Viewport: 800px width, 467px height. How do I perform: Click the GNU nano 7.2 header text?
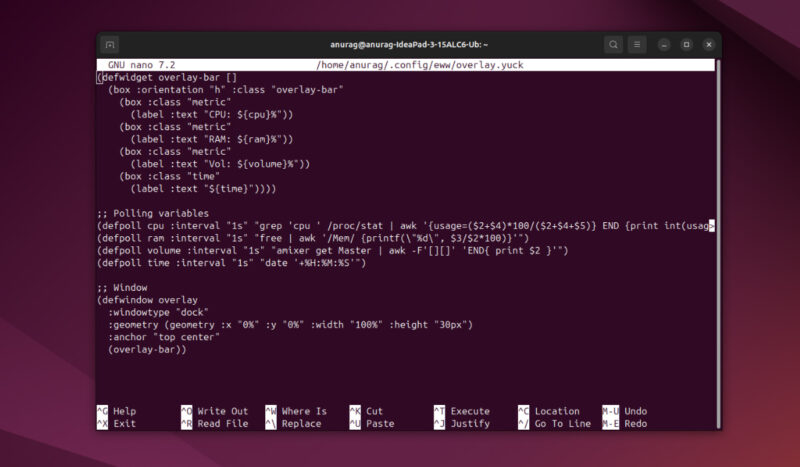(141, 65)
